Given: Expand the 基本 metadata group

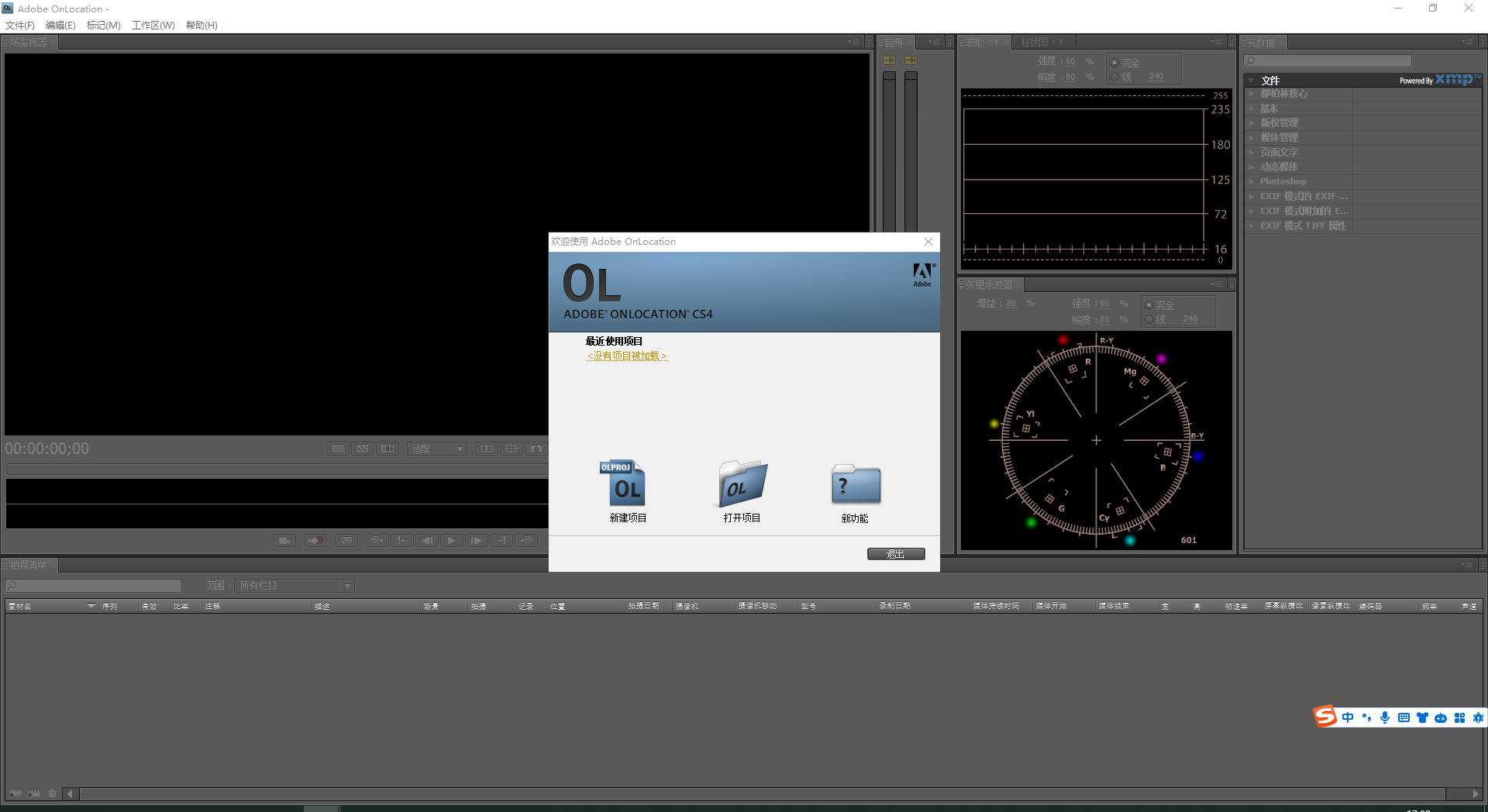Looking at the screenshot, I should (1252, 108).
